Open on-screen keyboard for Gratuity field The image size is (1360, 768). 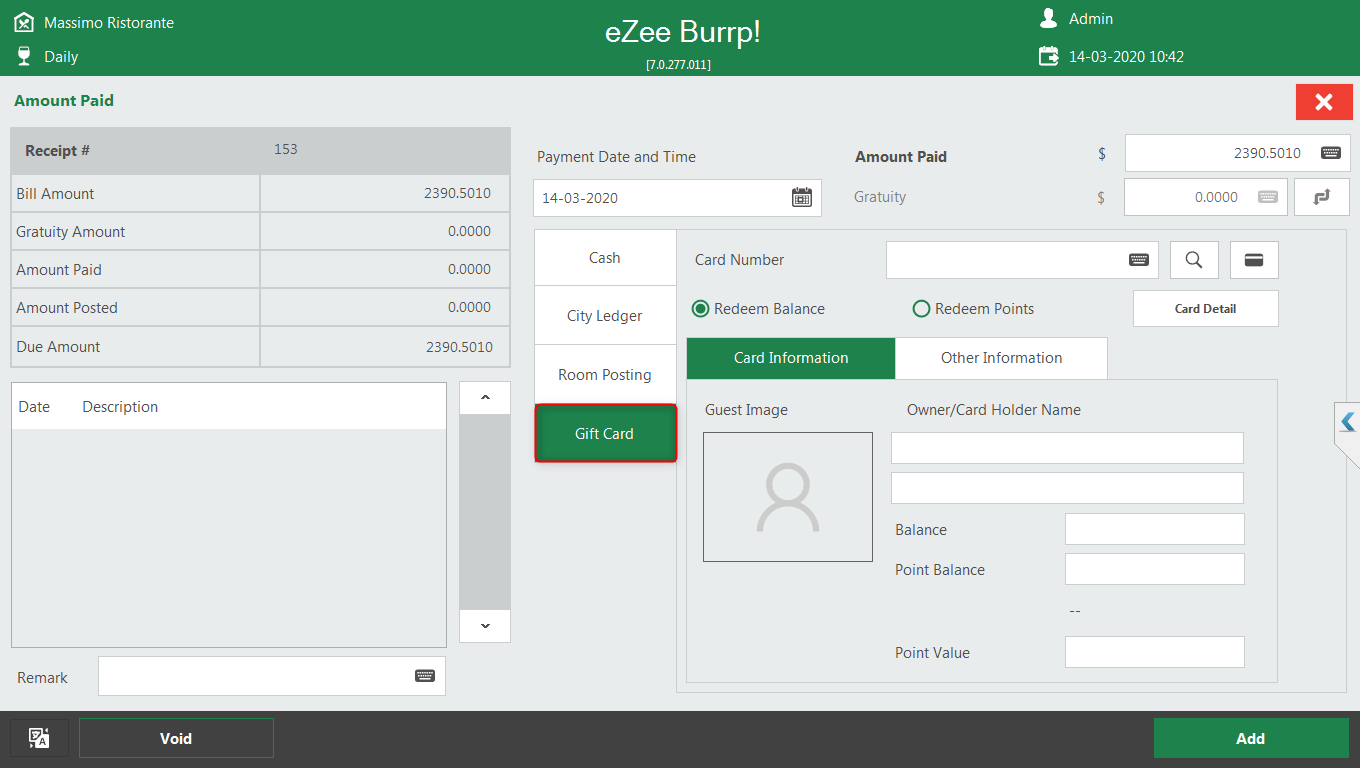pyautogui.click(x=1268, y=197)
